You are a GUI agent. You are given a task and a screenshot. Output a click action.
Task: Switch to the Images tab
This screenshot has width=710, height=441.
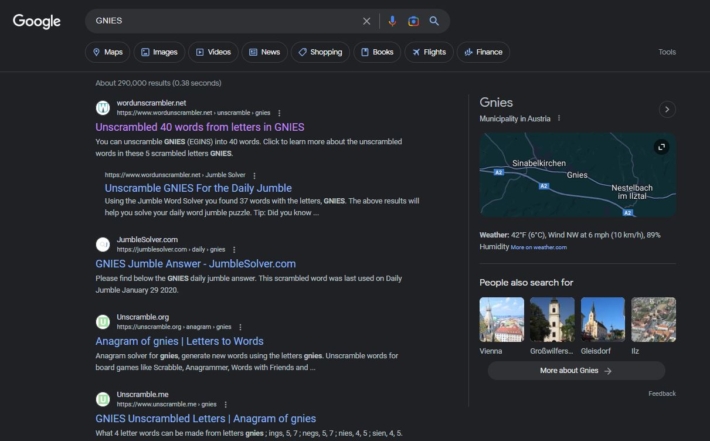click(159, 52)
